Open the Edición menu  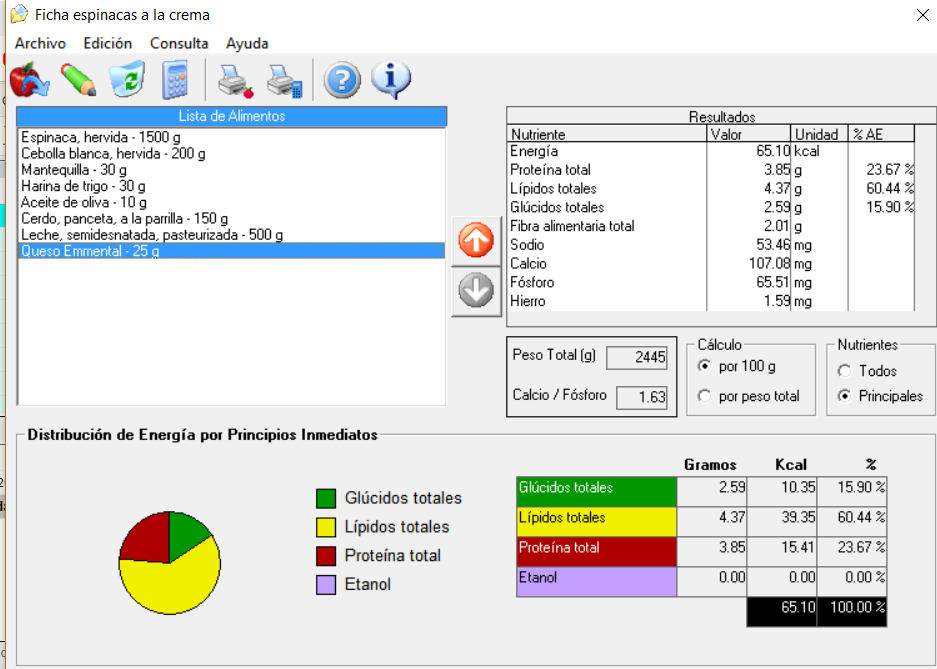108,43
